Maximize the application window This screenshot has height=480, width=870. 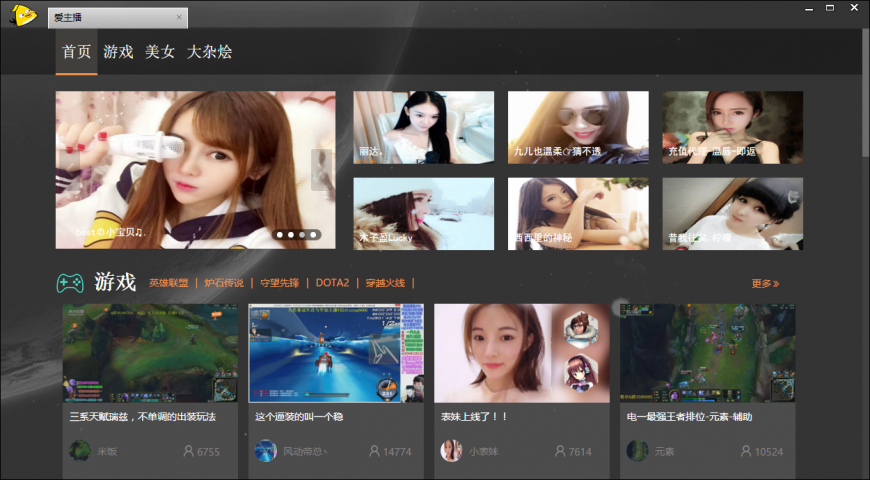[x=830, y=8]
